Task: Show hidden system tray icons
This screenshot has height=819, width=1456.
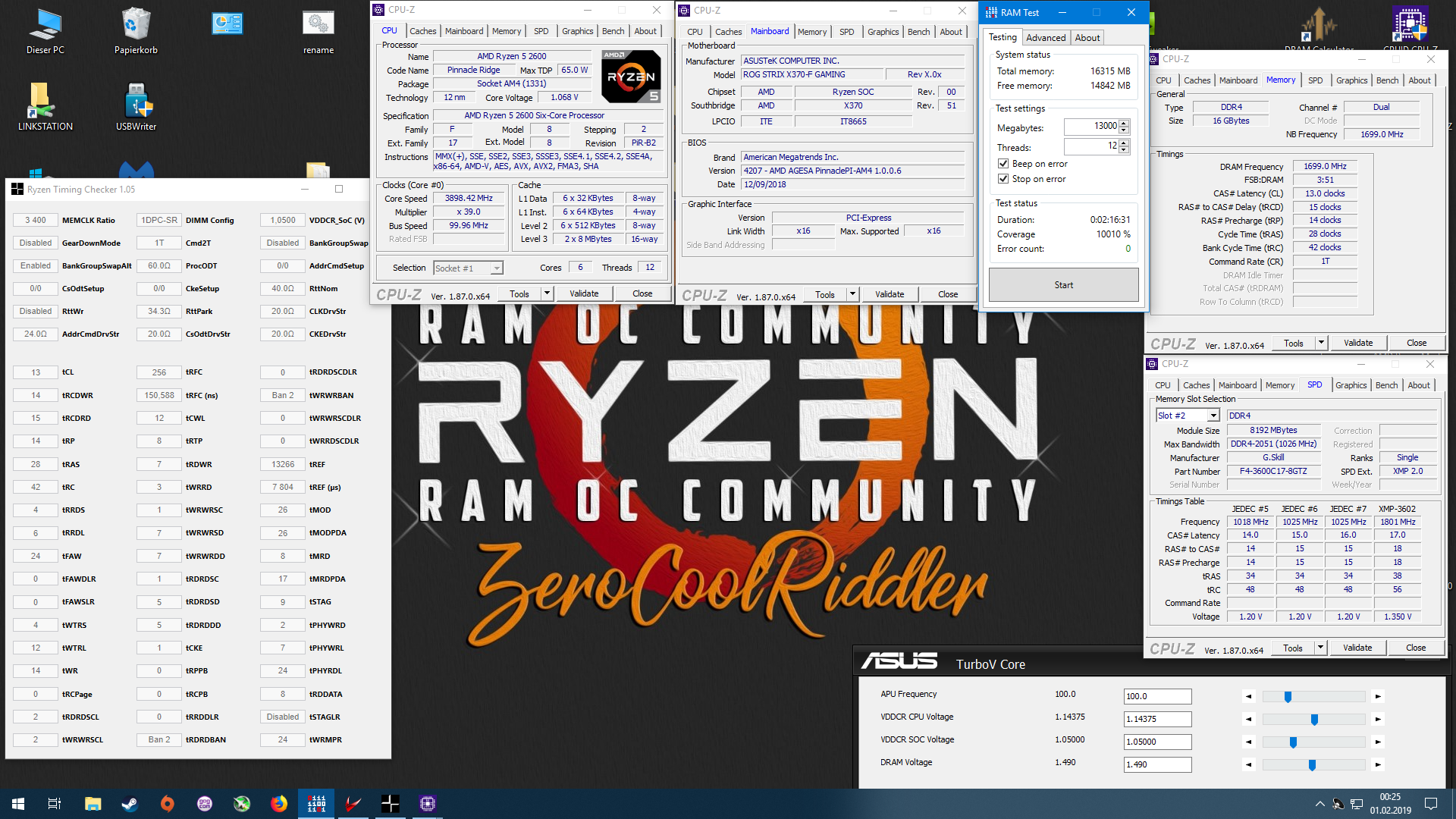Action: tap(1319, 804)
